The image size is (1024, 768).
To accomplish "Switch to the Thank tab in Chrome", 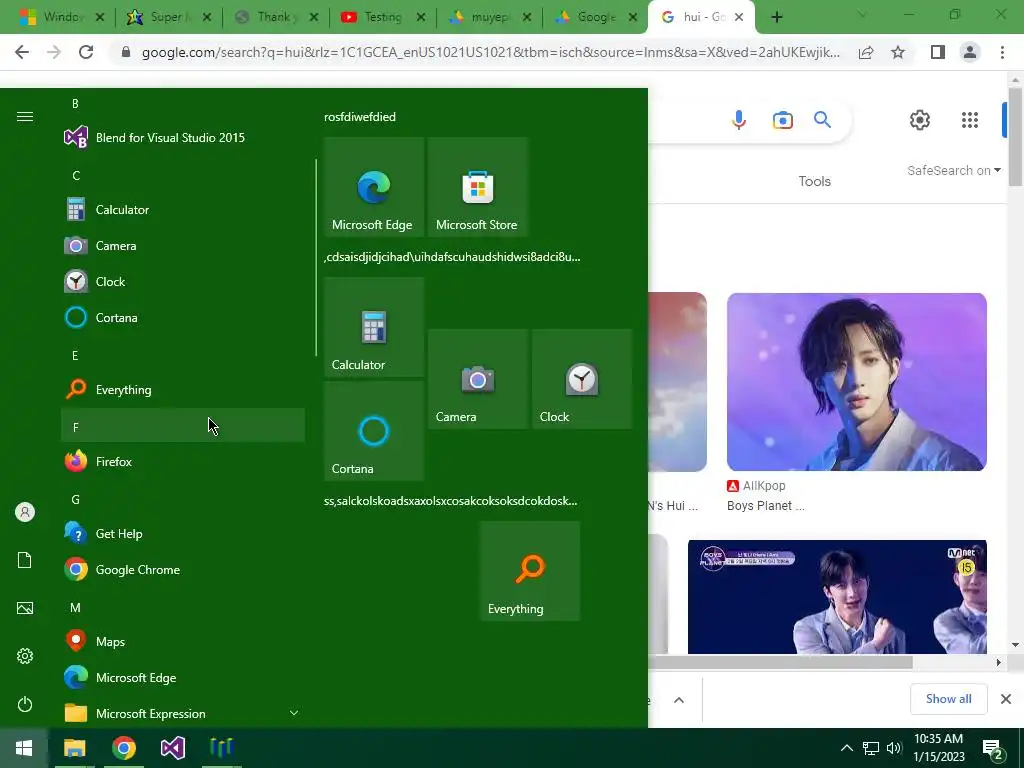I will coord(274,17).
